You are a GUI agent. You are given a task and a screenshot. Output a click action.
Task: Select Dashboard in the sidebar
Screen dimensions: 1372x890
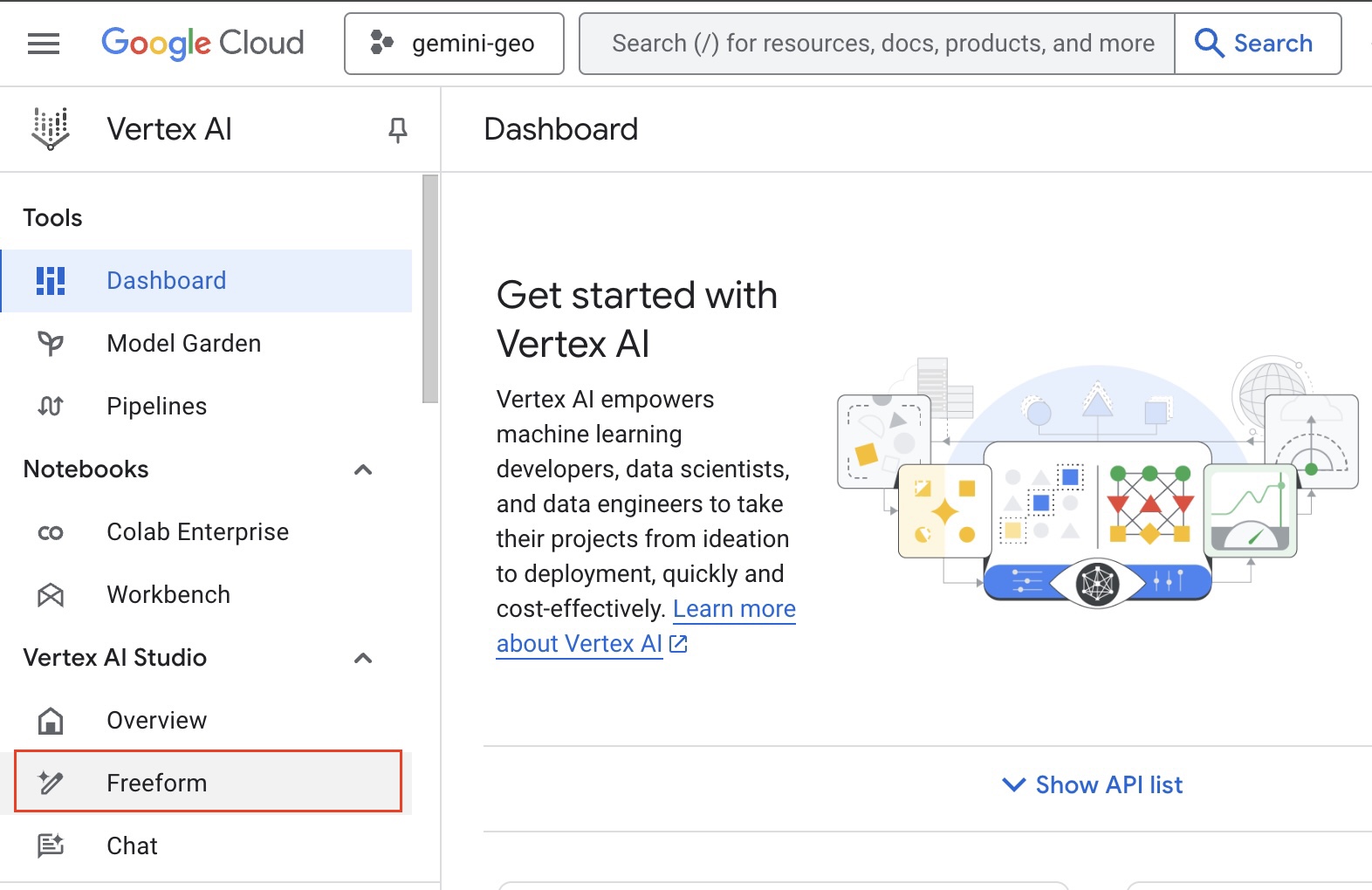pyautogui.click(x=207, y=281)
